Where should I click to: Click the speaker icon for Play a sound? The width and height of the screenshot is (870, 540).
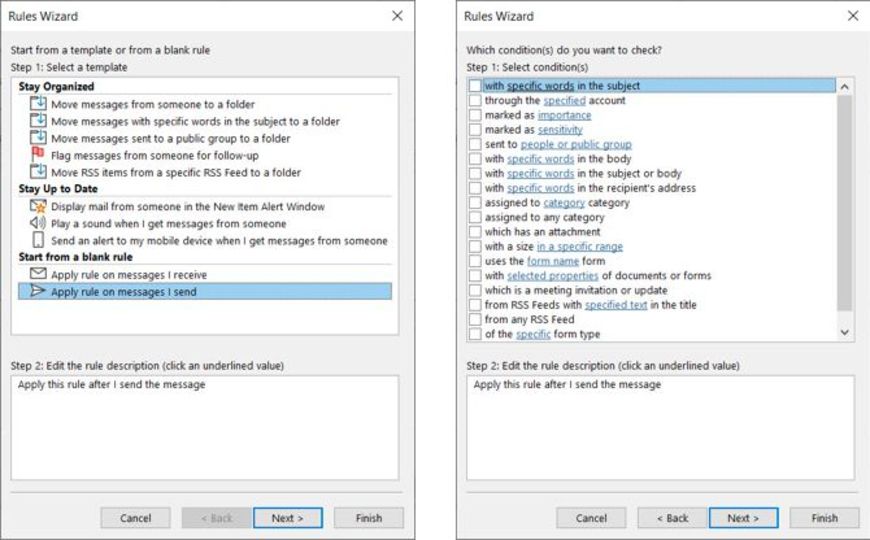click(38, 223)
